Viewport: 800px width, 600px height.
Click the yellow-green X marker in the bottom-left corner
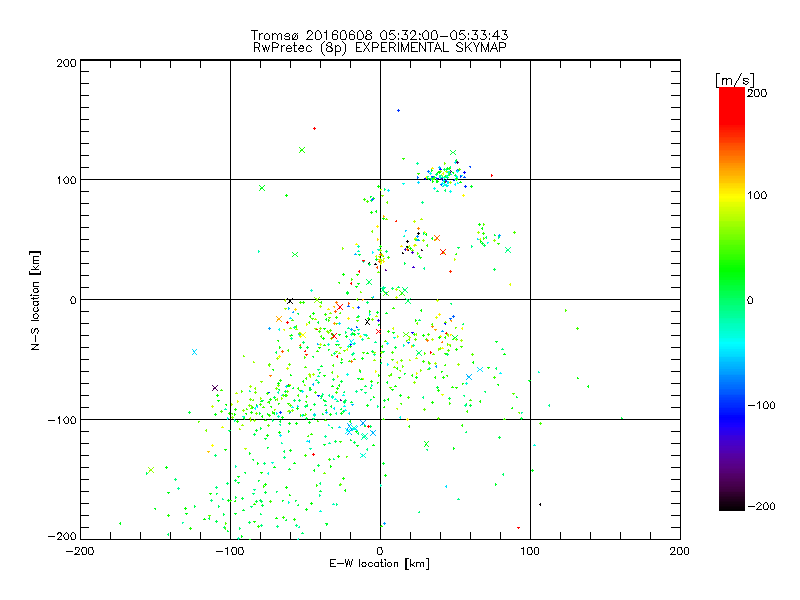pyautogui.click(x=151, y=470)
